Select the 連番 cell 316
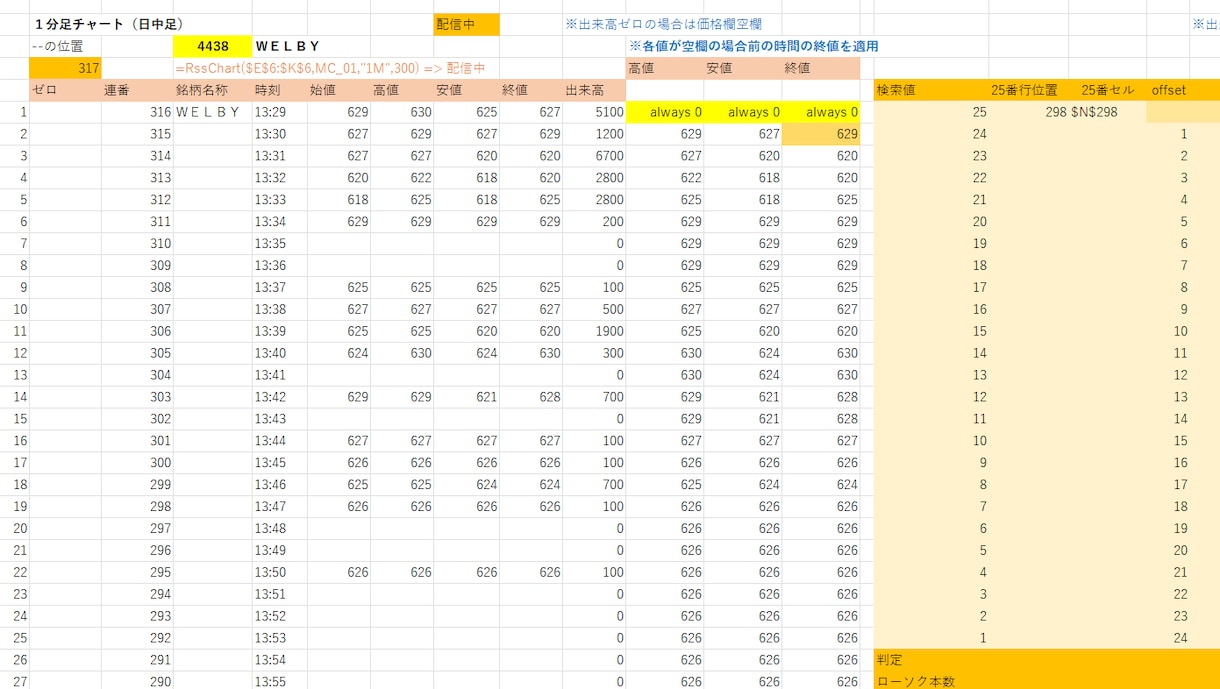The height and width of the screenshot is (689, 1220). tap(137, 112)
